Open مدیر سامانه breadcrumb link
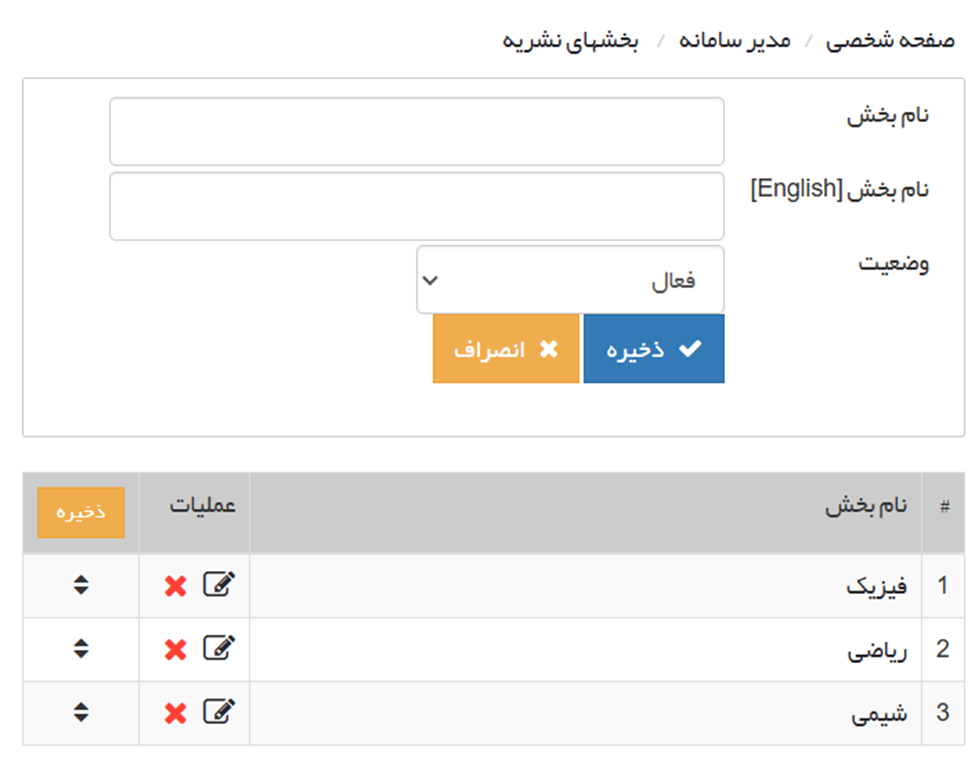The width and height of the screenshot is (975, 761). 735,41
